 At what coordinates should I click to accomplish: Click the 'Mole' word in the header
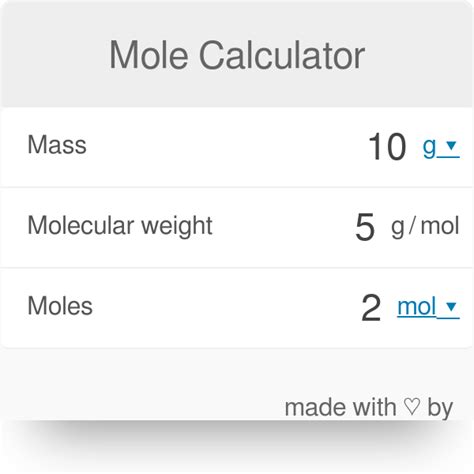pyautogui.click(x=149, y=55)
